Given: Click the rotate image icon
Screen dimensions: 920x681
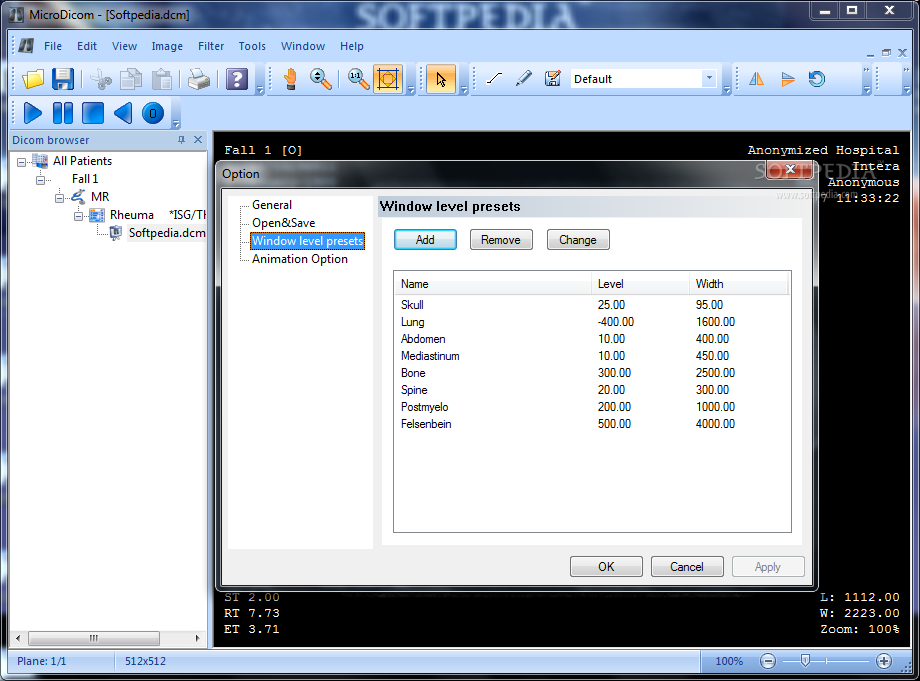Looking at the screenshot, I should pos(817,79).
